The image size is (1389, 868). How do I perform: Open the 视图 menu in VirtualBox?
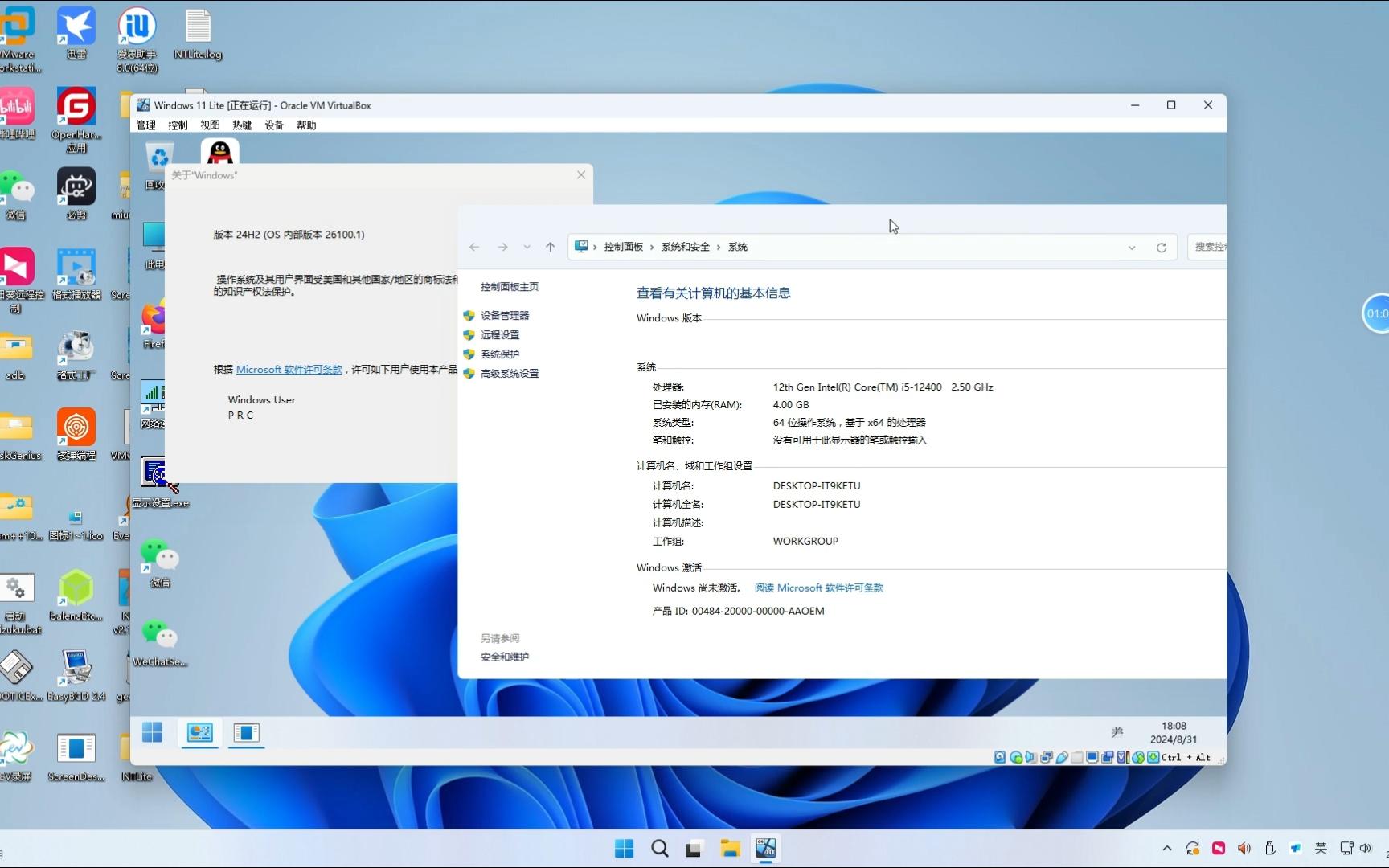point(209,125)
